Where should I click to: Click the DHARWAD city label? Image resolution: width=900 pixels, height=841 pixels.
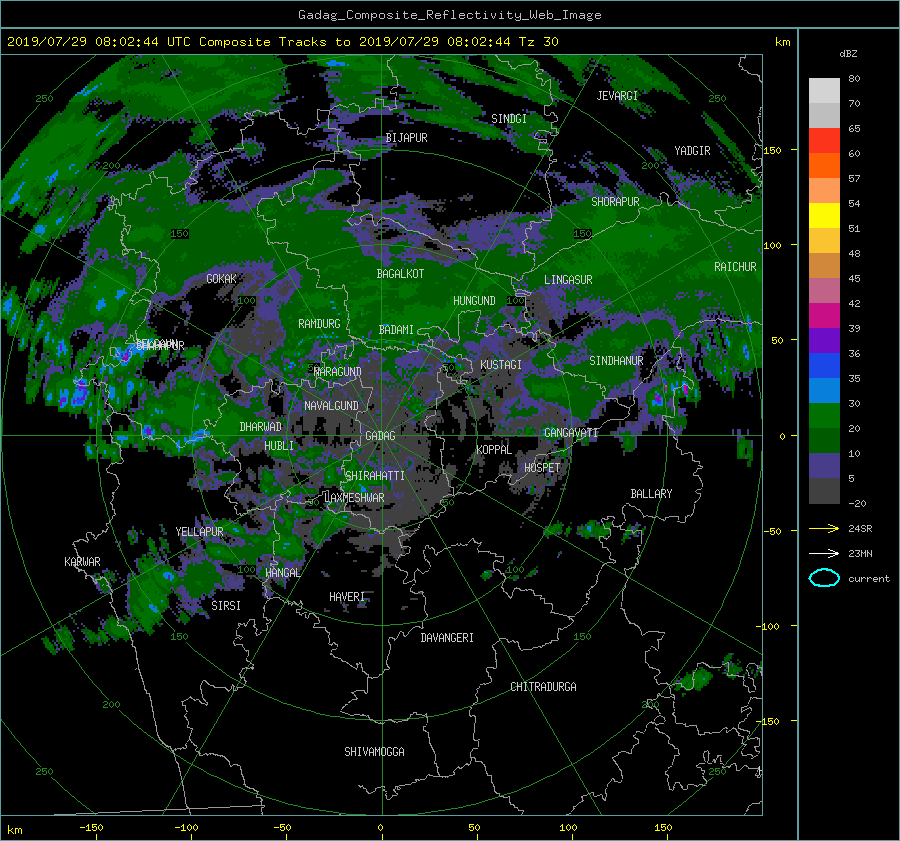(261, 427)
